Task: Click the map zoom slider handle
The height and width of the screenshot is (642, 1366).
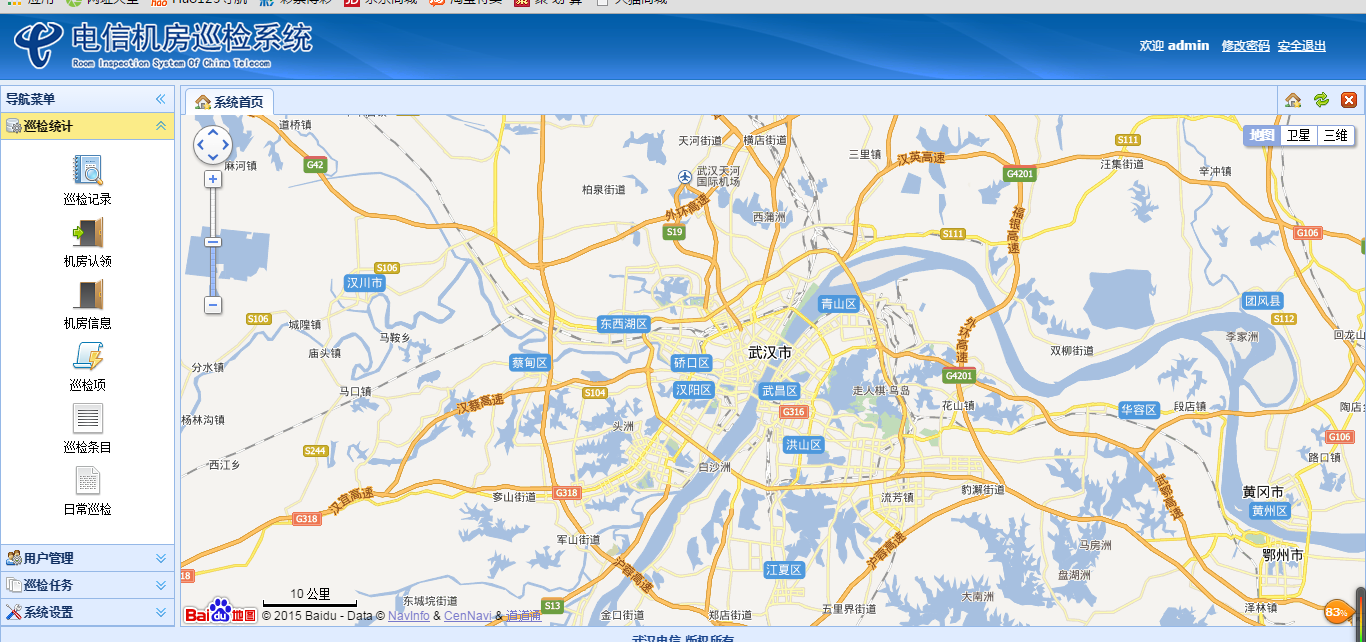Action: 213,241
